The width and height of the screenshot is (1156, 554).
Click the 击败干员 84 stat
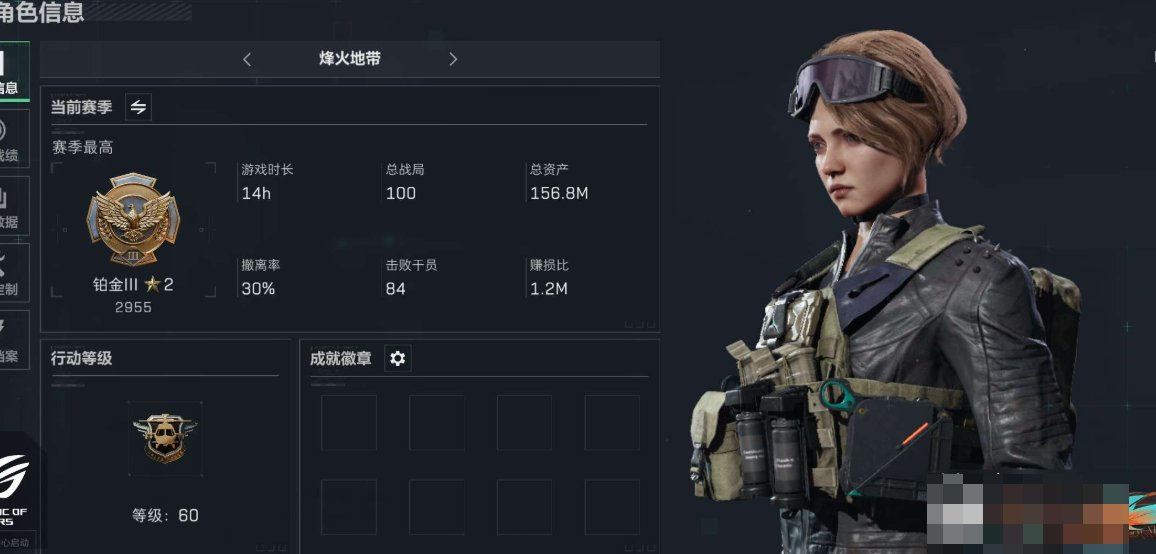pos(411,277)
